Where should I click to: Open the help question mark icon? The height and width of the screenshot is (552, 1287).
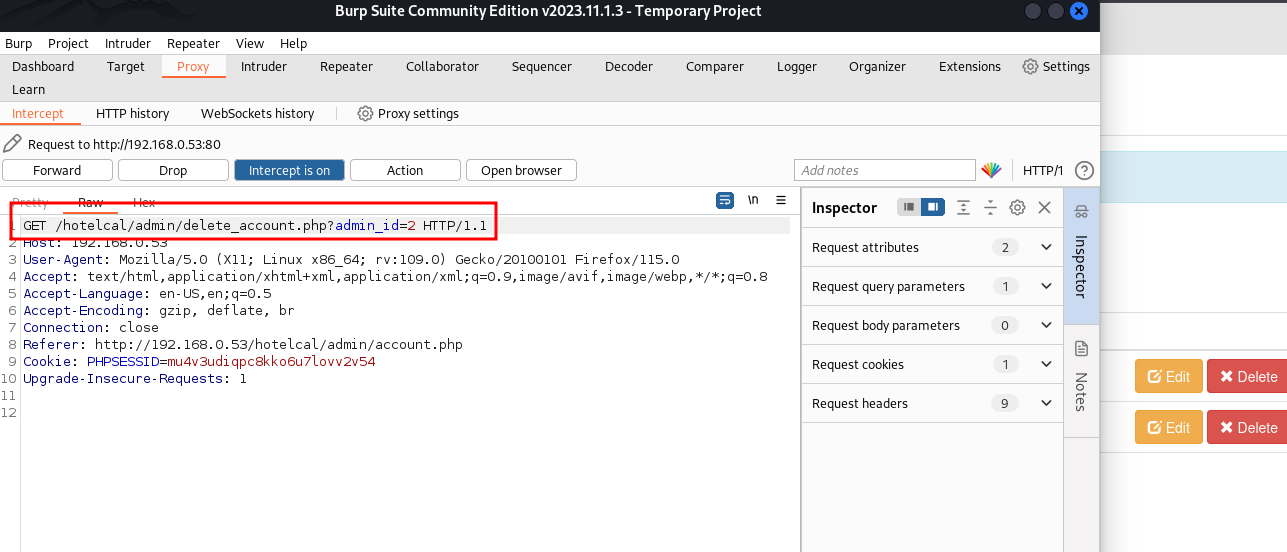pyautogui.click(x=1084, y=170)
